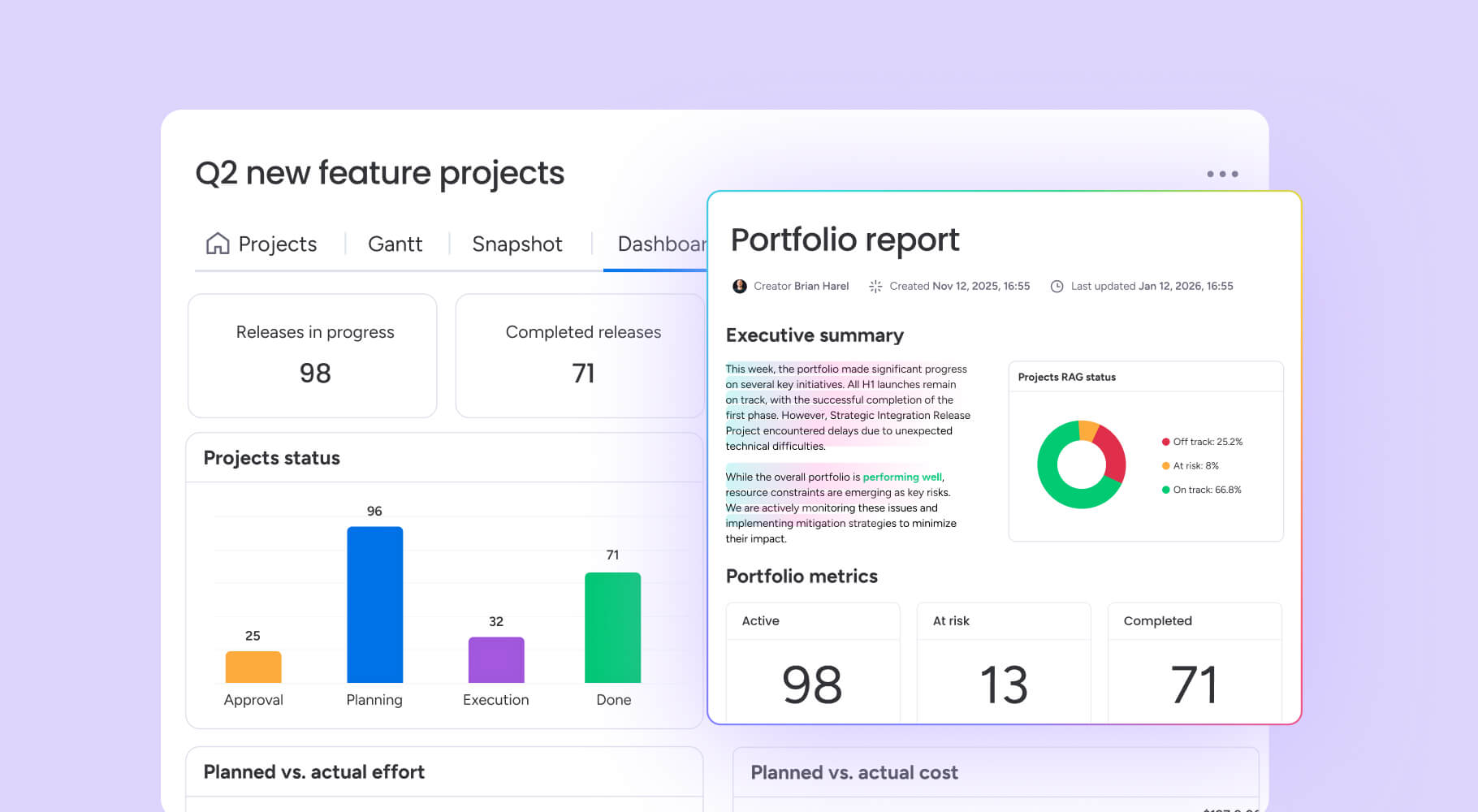1478x812 pixels.
Task: Click the value 96 above the Planning bar
Action: (x=374, y=511)
